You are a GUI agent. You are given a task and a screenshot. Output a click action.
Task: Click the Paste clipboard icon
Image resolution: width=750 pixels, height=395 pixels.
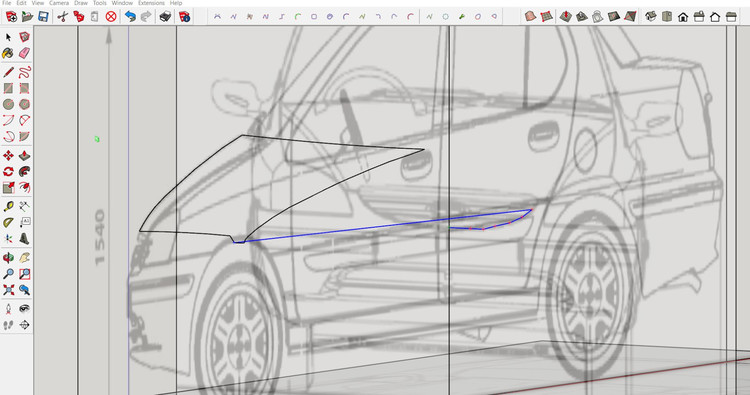(x=94, y=17)
